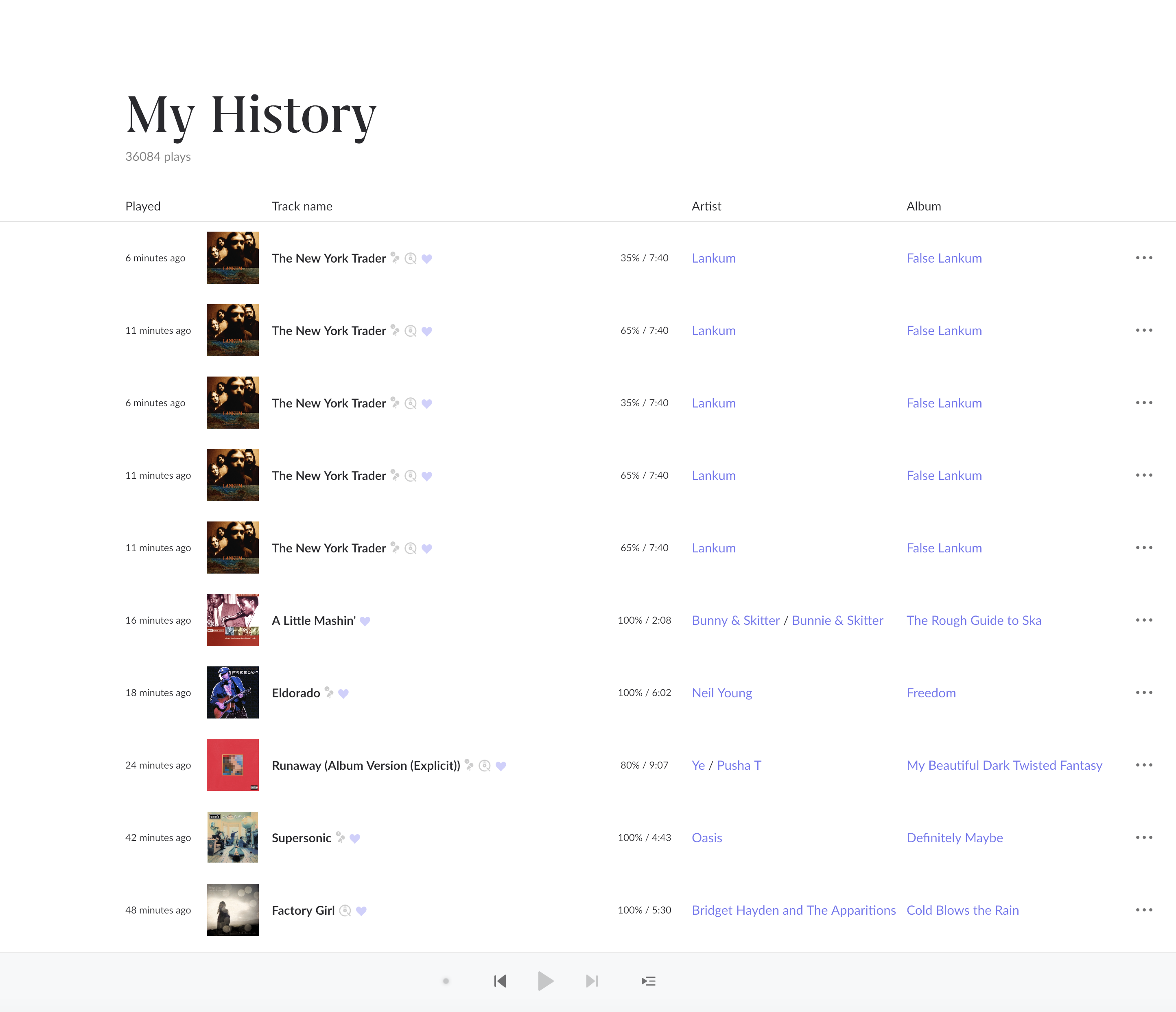Click the 80% / 9:07 progress value
This screenshot has width=1176, height=1012.
pyautogui.click(x=644, y=766)
